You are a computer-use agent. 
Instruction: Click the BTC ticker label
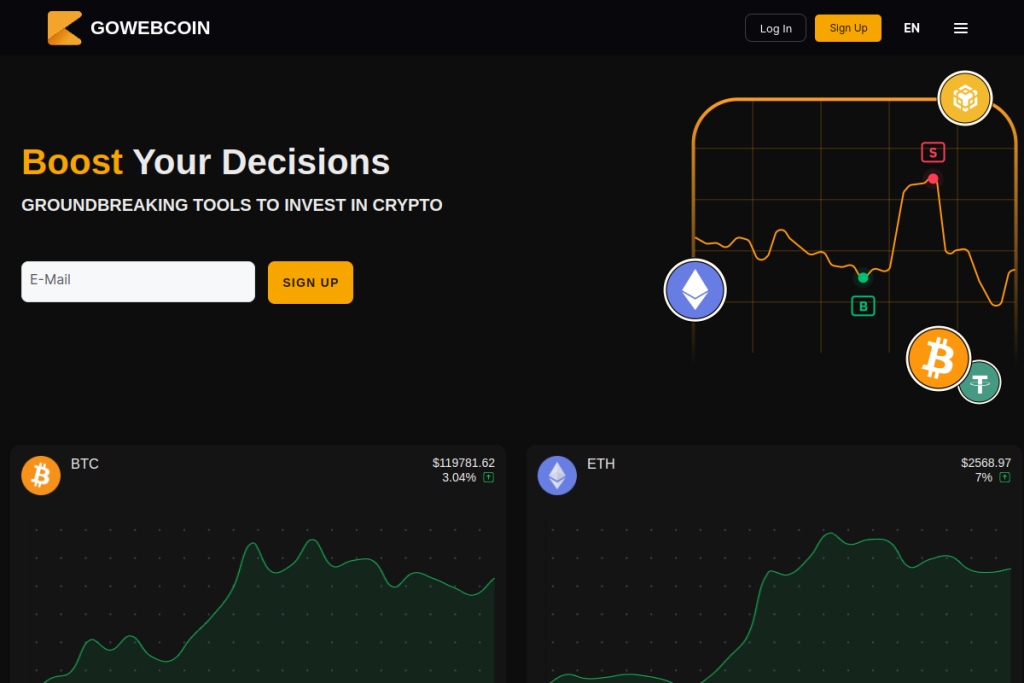[x=85, y=464]
